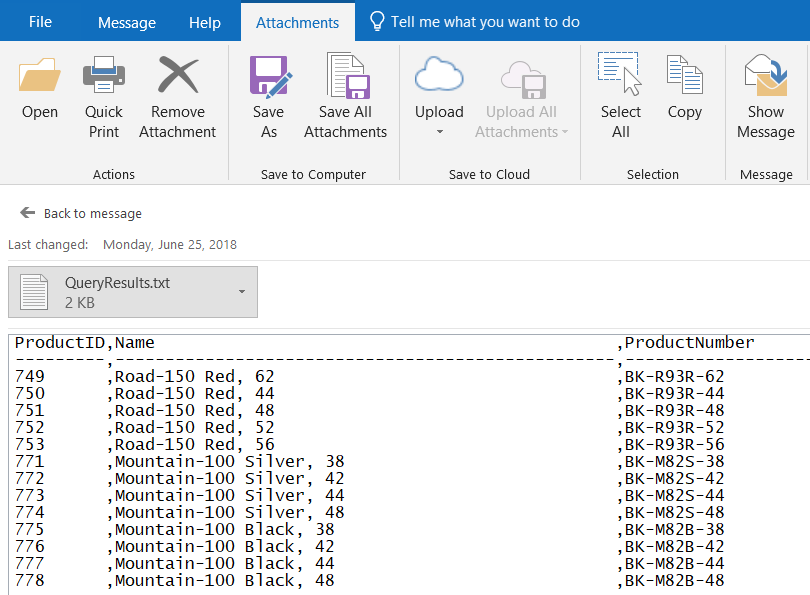Open the Help ribbon tab
The height and width of the screenshot is (595, 810).
[205, 22]
